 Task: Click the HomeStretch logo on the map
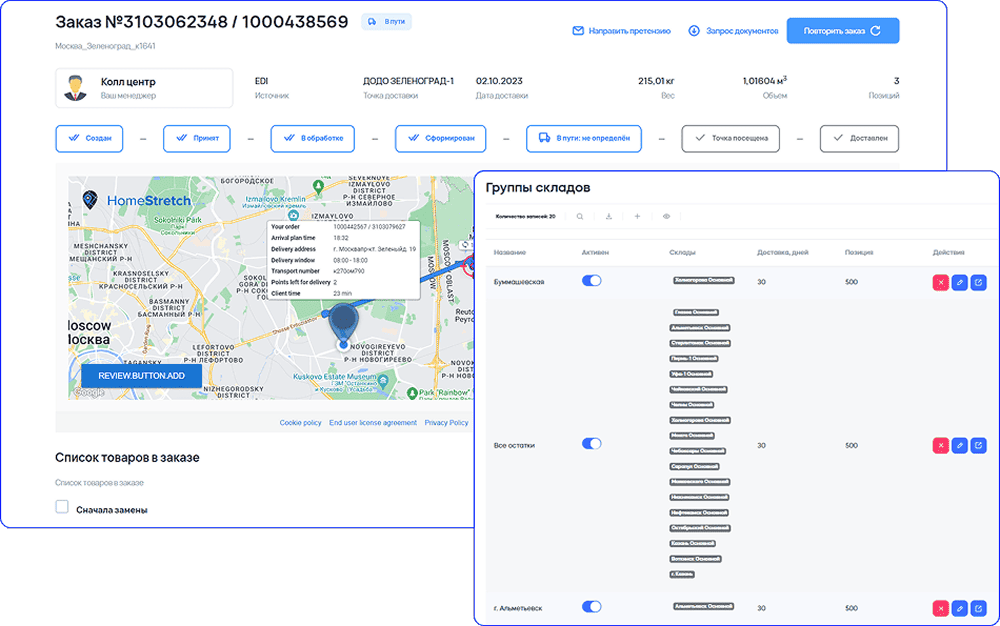pos(137,201)
